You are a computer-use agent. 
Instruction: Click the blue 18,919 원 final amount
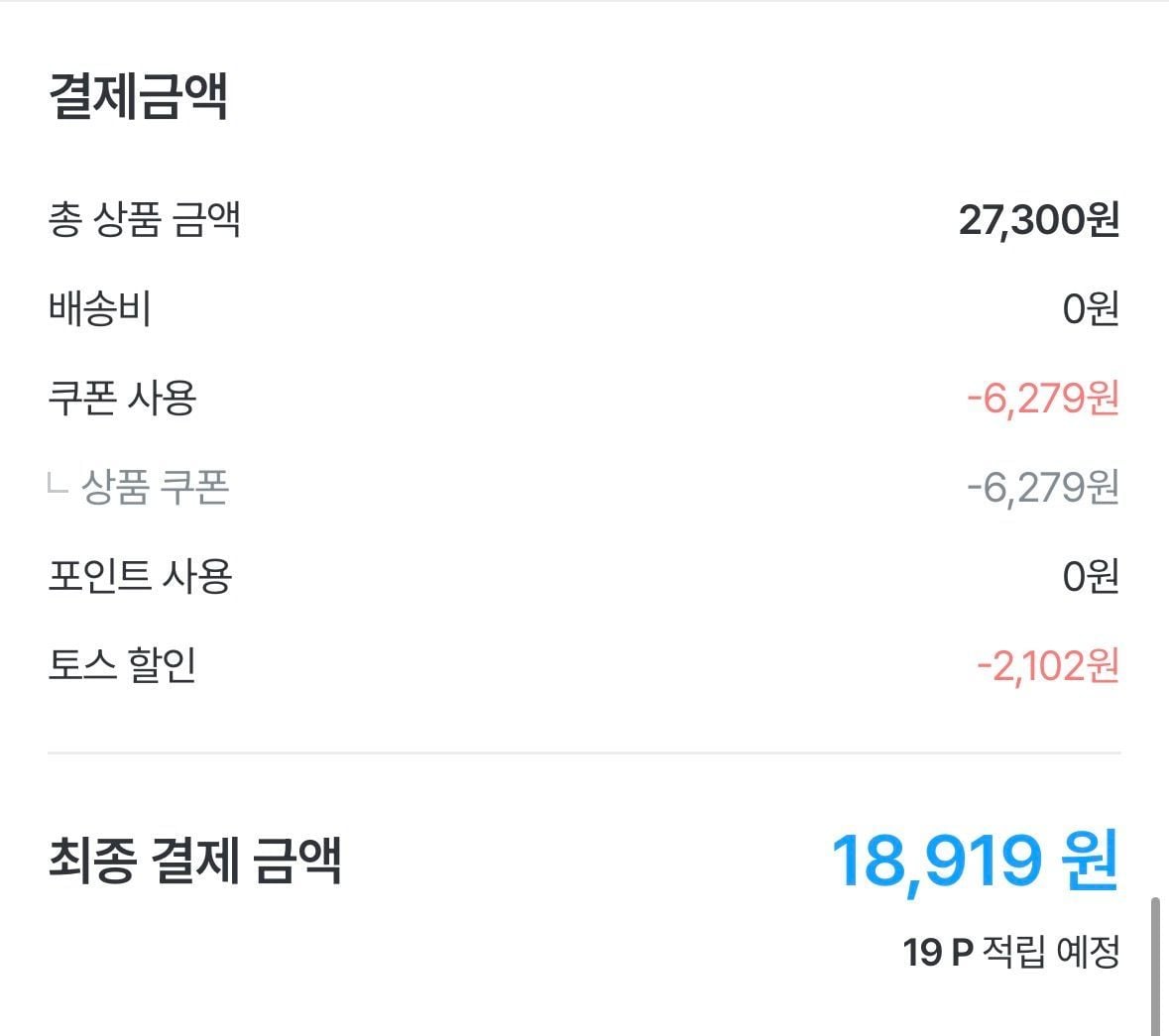click(x=975, y=860)
